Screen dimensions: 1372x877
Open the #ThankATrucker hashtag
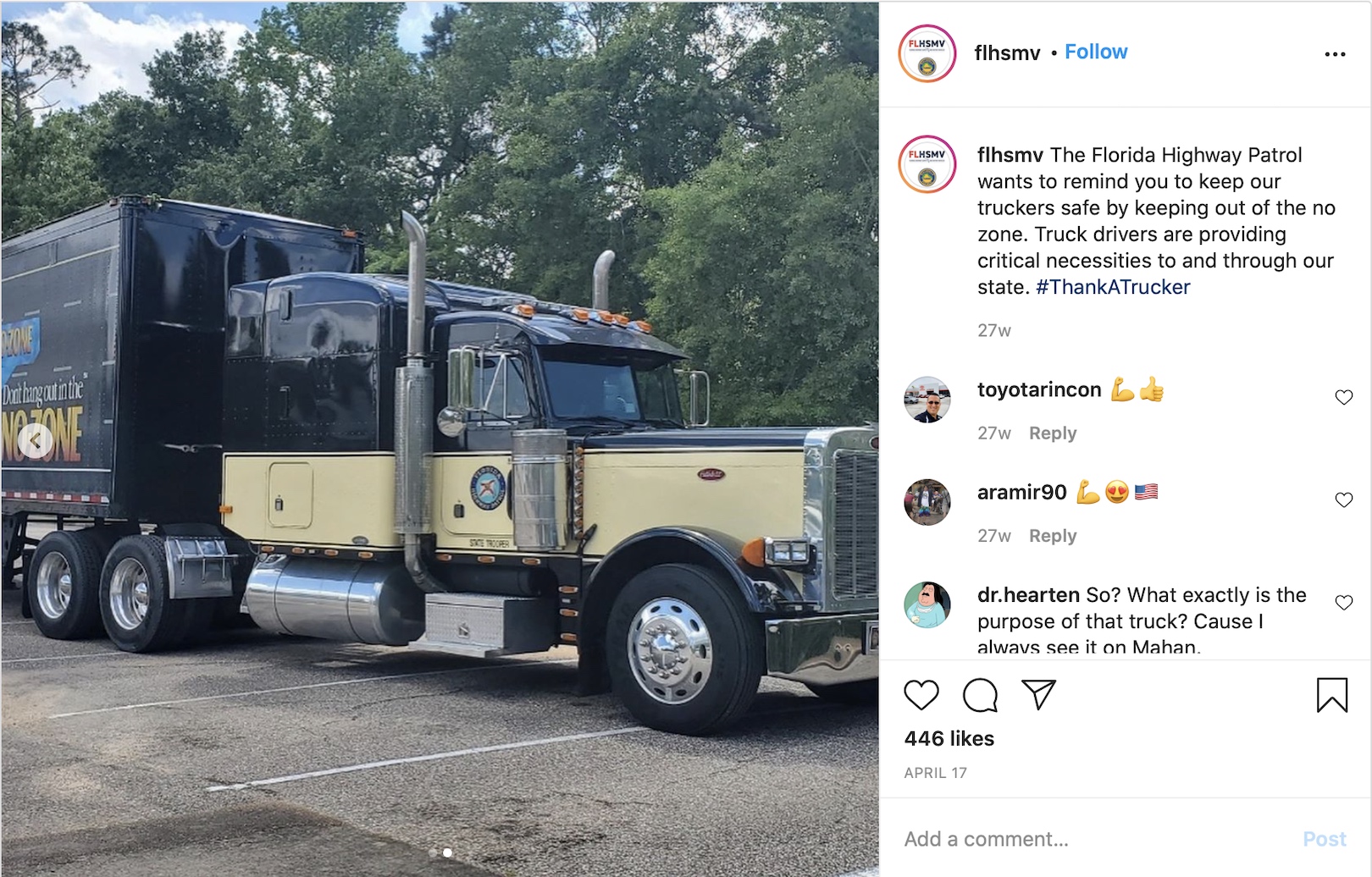point(1113,287)
